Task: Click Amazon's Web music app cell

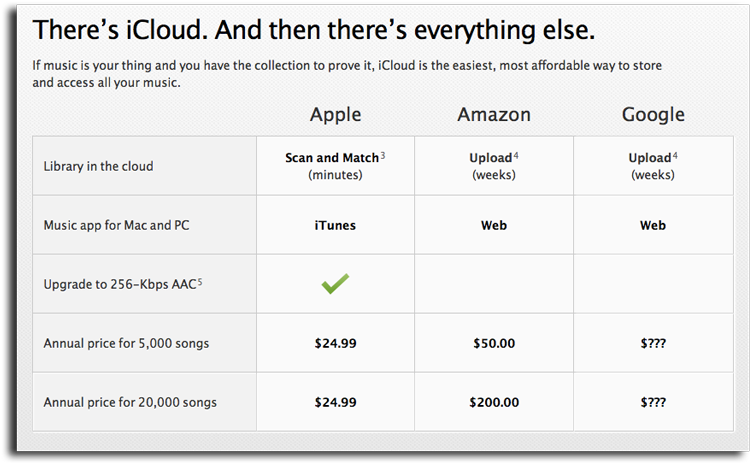Action: [x=494, y=225]
